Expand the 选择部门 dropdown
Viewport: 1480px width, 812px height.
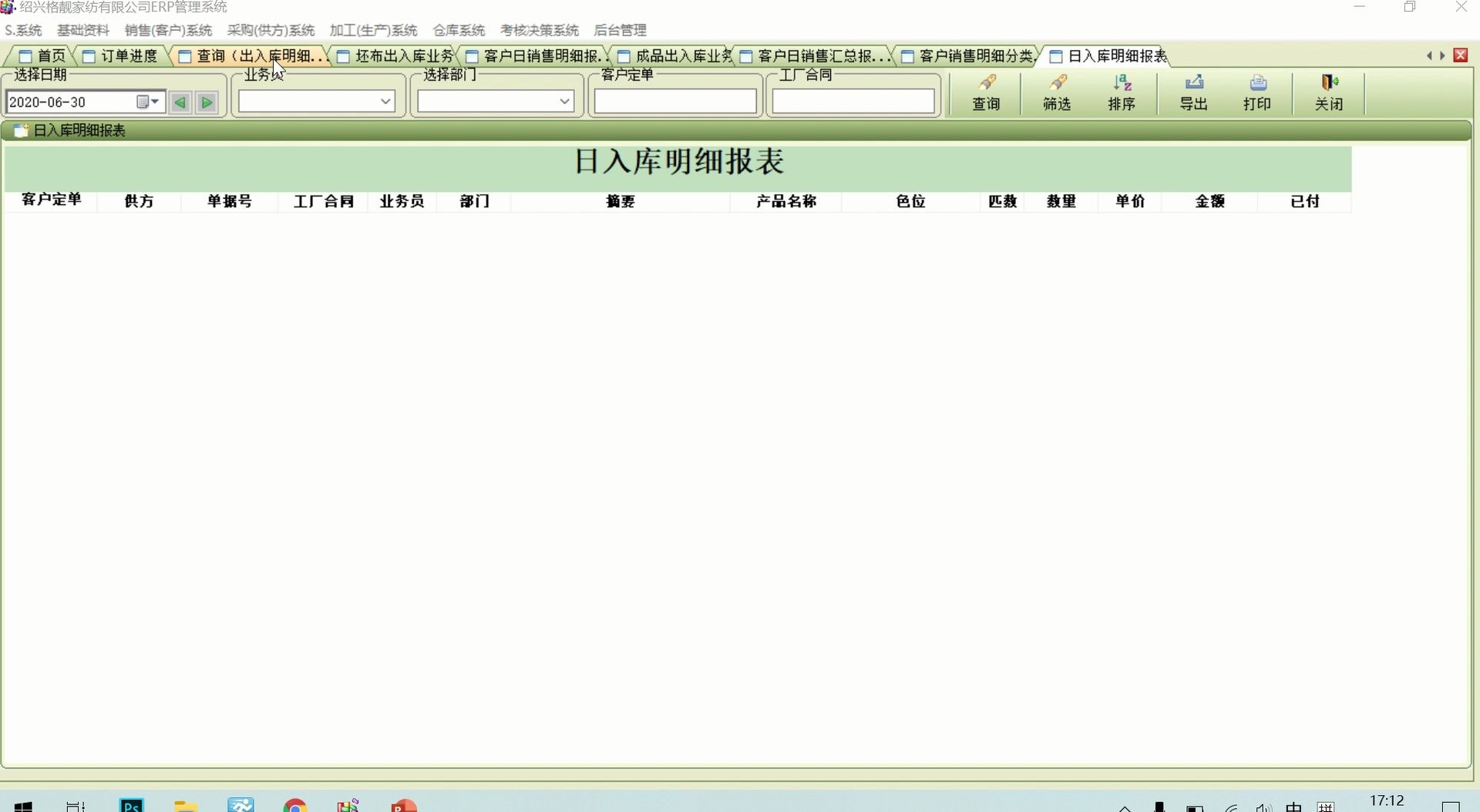tap(564, 102)
